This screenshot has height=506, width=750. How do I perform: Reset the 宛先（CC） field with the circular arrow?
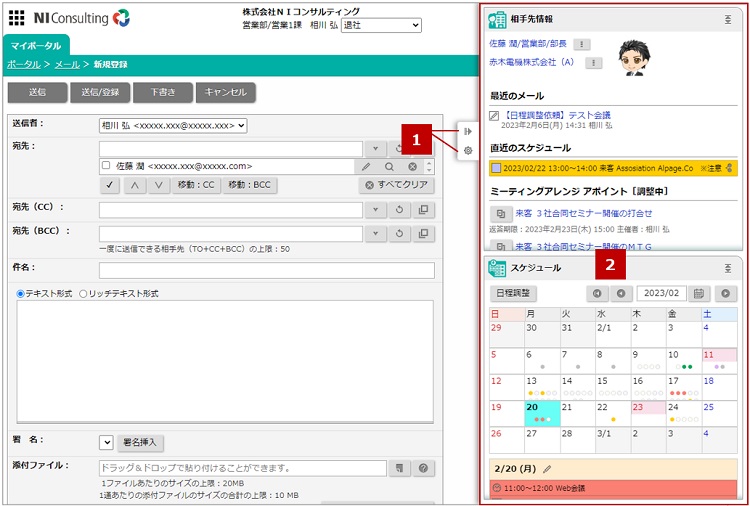click(399, 210)
